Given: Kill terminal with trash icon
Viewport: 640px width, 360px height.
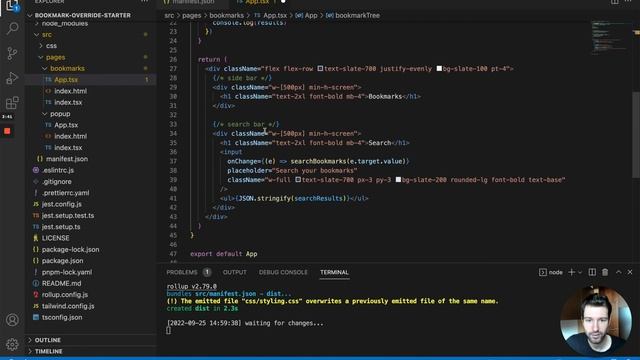Looking at the screenshot, I should click(x=605, y=272).
